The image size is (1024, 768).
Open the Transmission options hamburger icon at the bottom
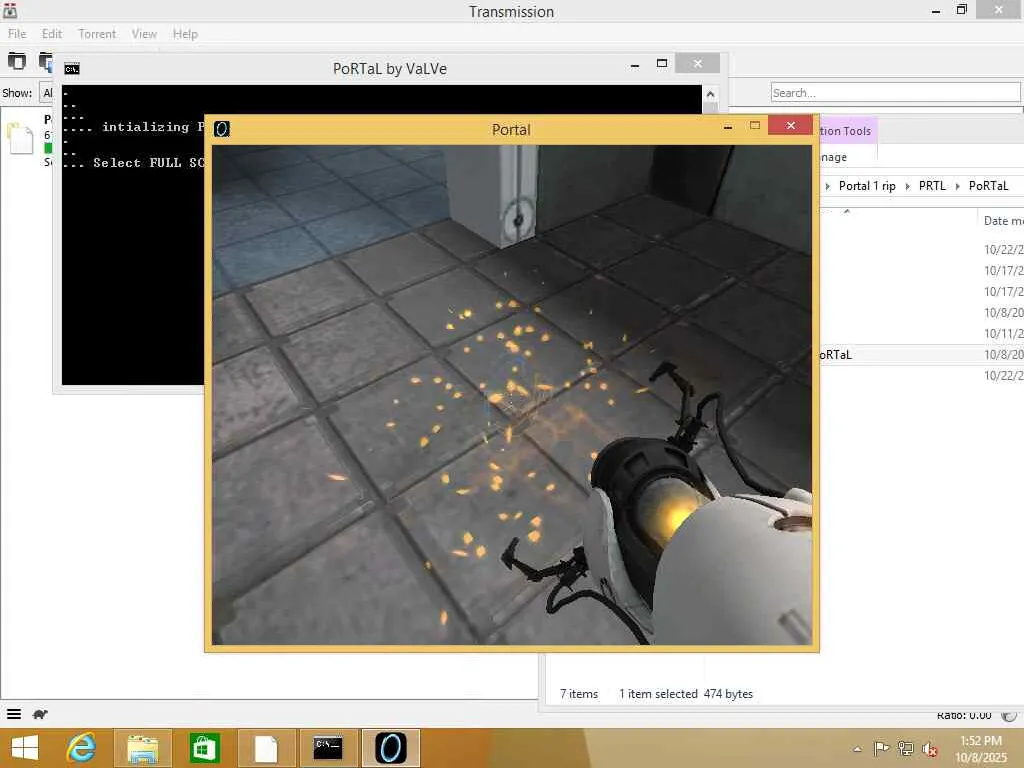(14, 714)
